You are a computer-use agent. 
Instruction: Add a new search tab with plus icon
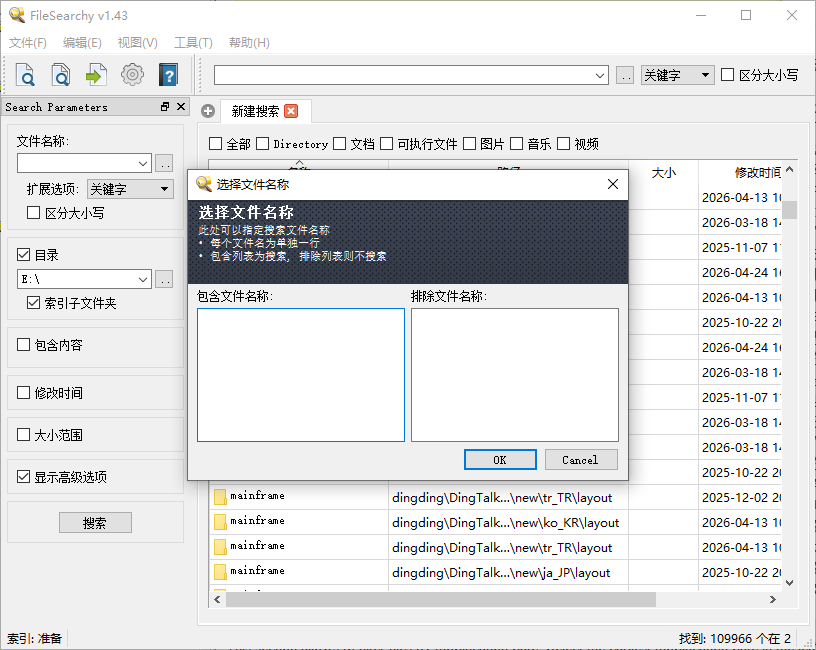(x=208, y=111)
